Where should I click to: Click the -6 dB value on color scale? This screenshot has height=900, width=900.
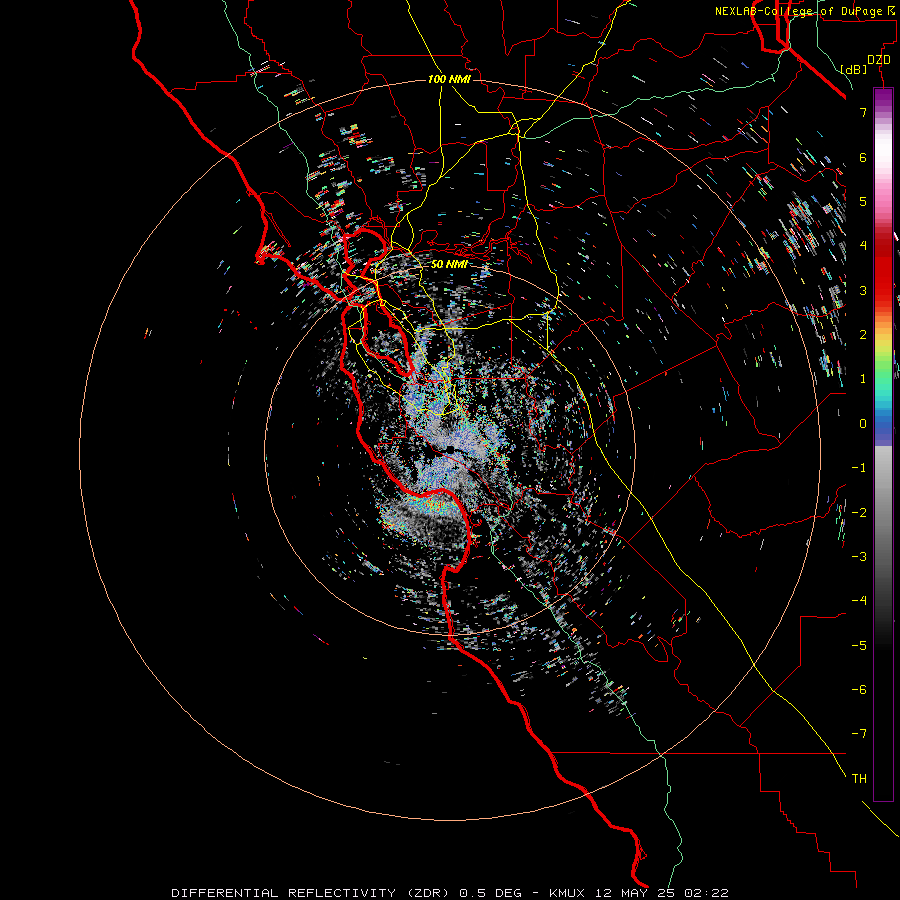coord(859,690)
